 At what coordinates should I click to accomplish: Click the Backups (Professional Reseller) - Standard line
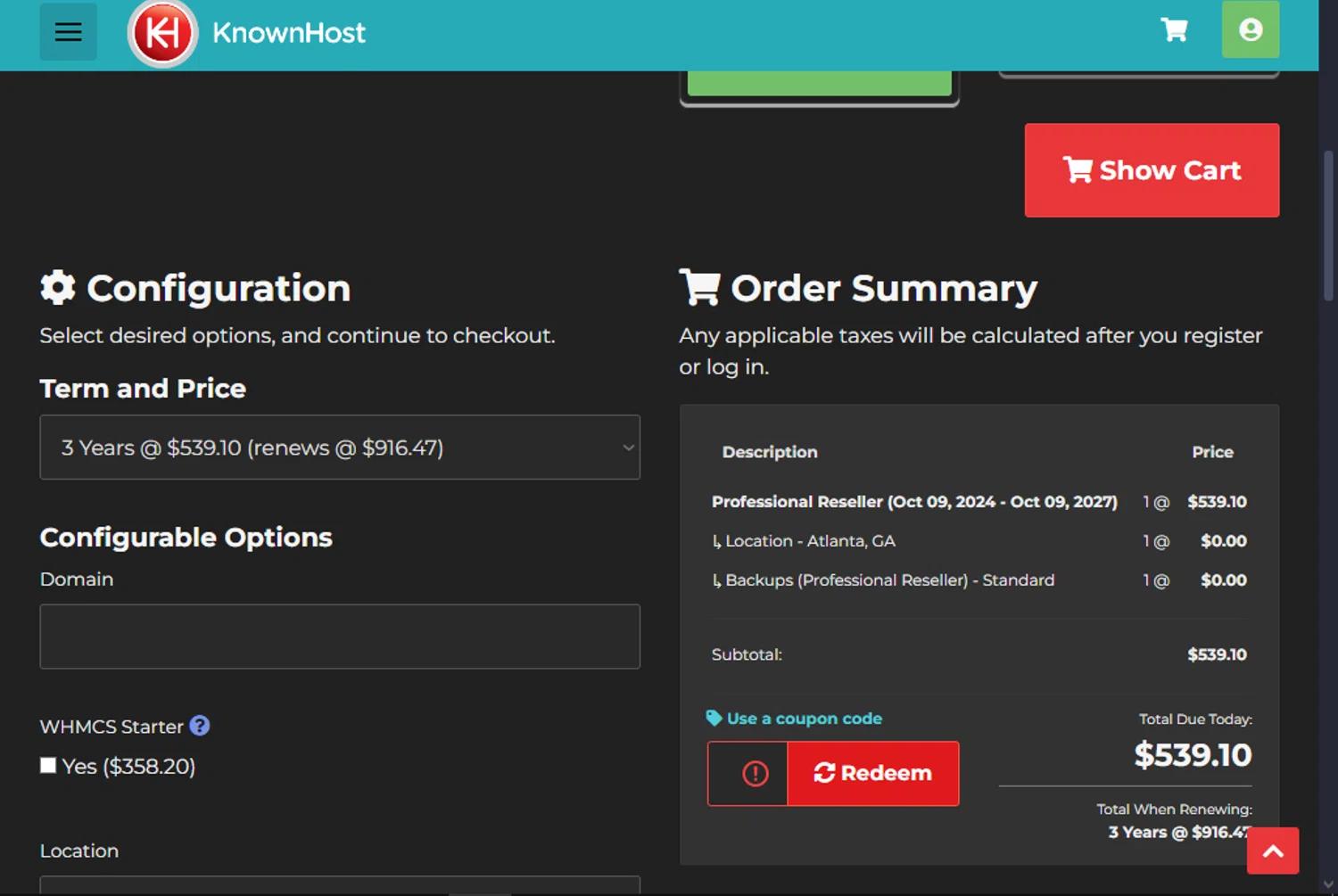tap(979, 580)
